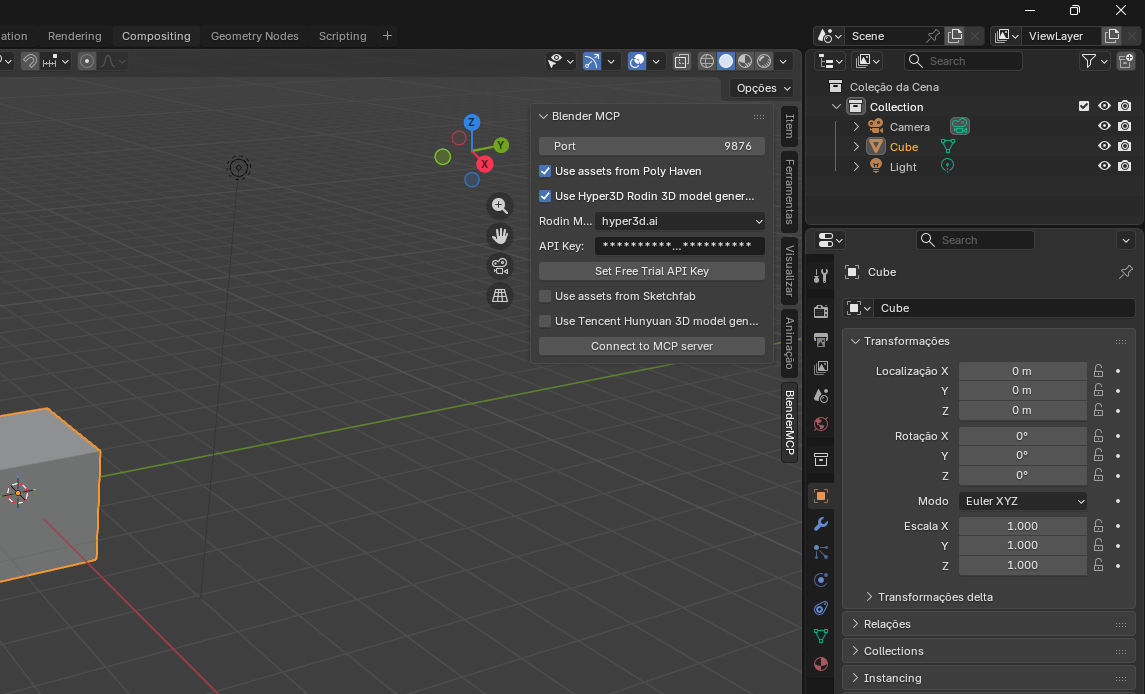The width and height of the screenshot is (1145, 694).
Task: Select the Cube mesh data icon
Action: coord(948,147)
